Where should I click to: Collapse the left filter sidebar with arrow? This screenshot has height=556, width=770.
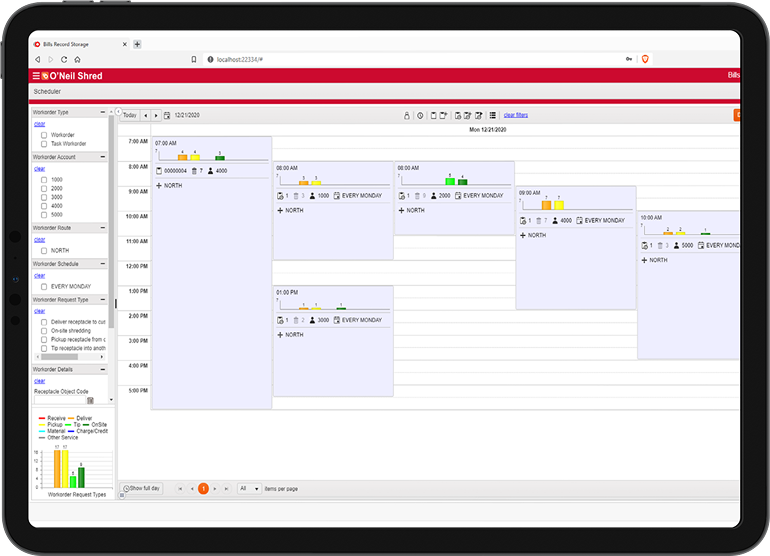pos(117,111)
